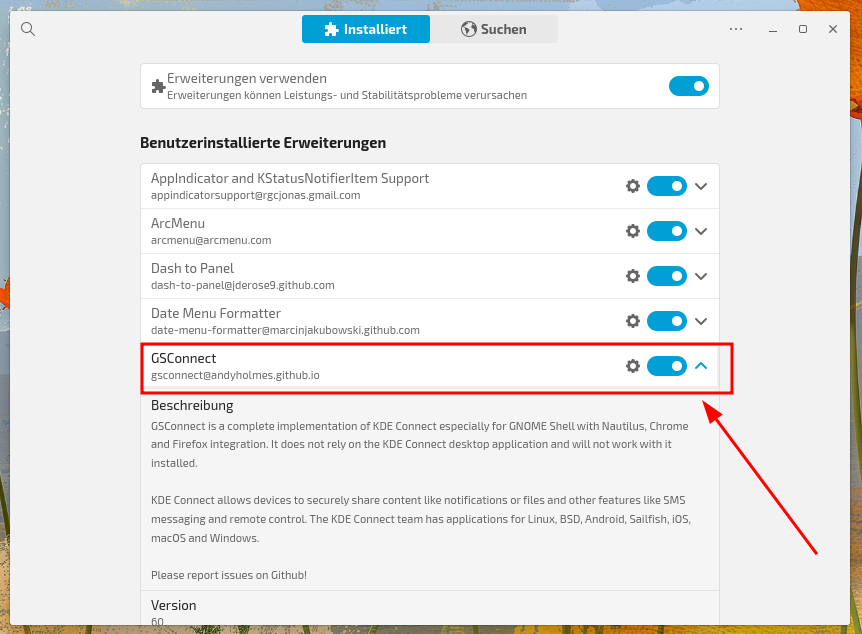Open the three-dot main menu
862x634 pixels.
coord(736,29)
